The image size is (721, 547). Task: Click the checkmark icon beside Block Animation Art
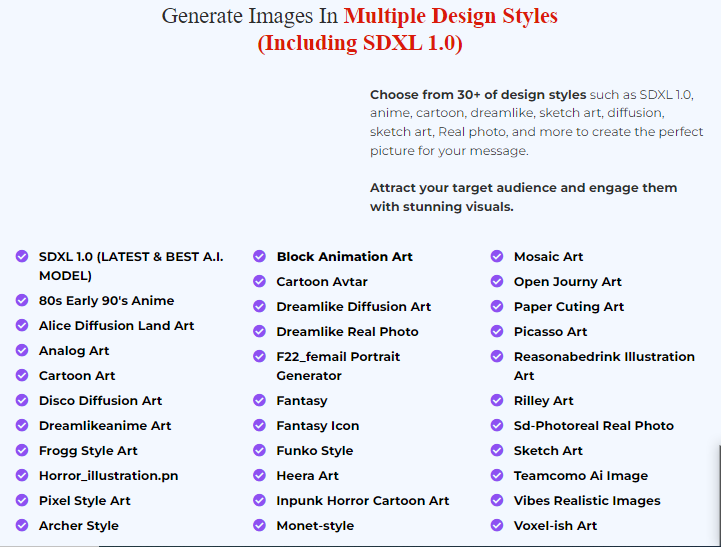pos(259,257)
